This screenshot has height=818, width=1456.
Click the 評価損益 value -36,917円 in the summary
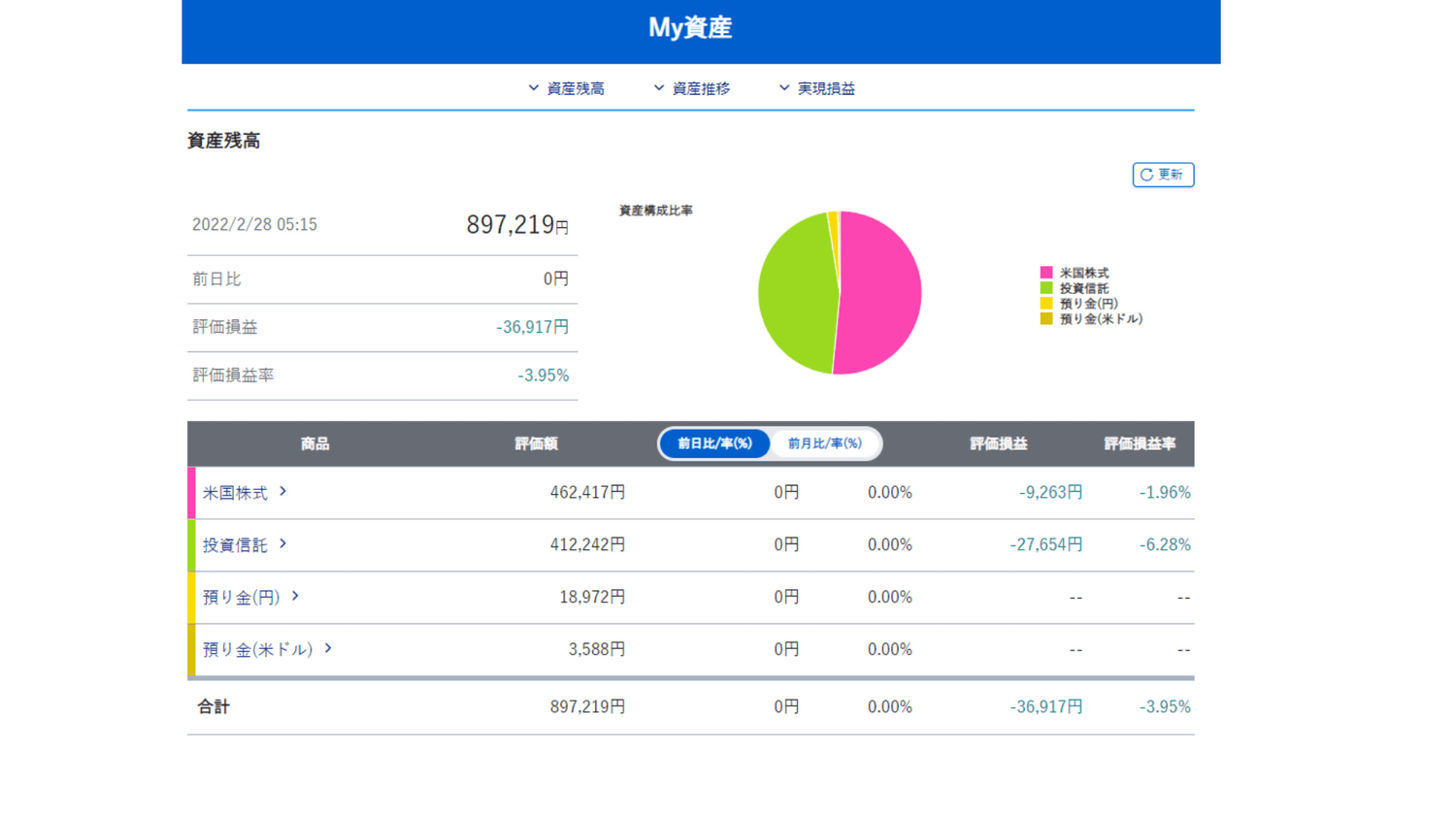pos(533,327)
